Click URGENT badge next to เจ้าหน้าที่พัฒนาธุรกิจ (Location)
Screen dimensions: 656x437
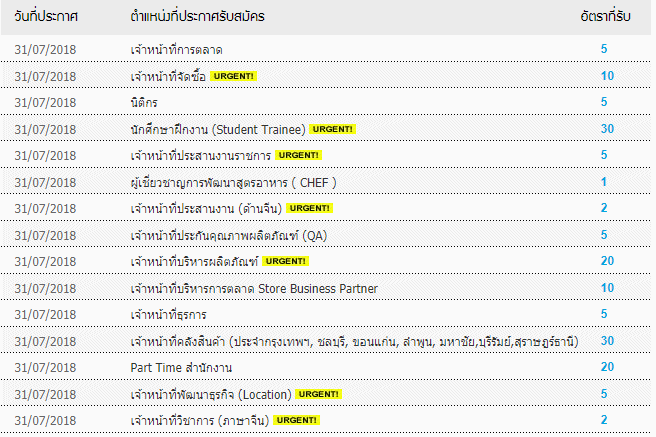coord(318,394)
